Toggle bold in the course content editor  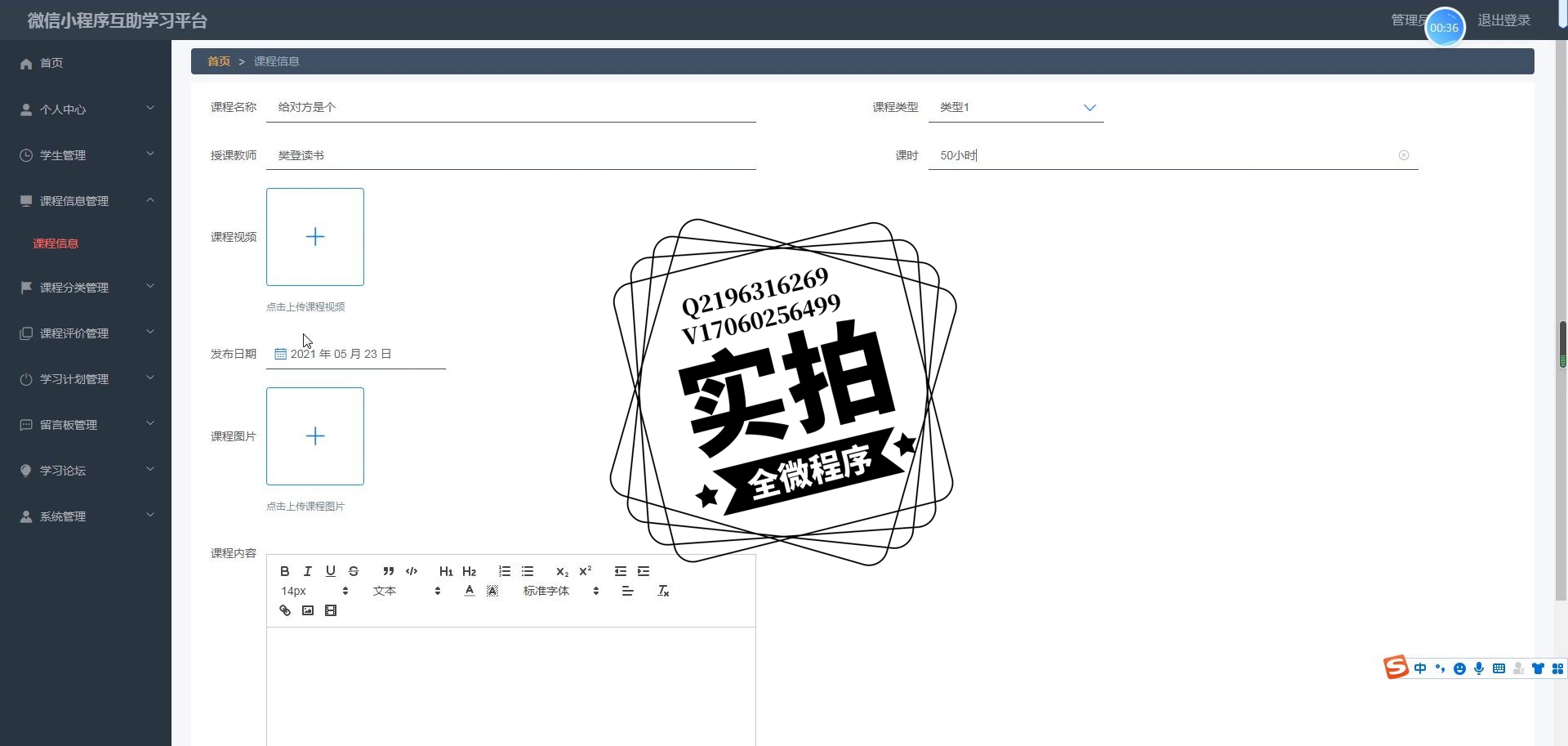(285, 571)
